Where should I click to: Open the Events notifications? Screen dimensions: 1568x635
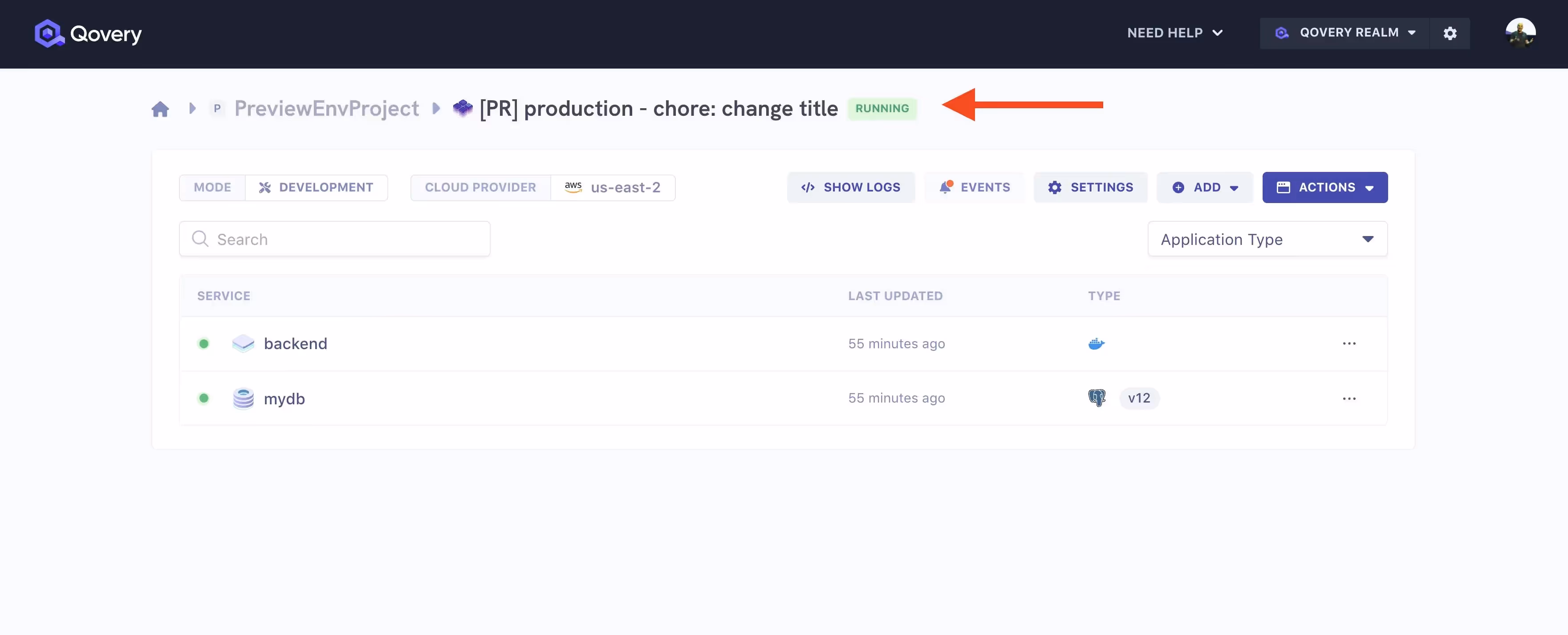[x=975, y=187]
